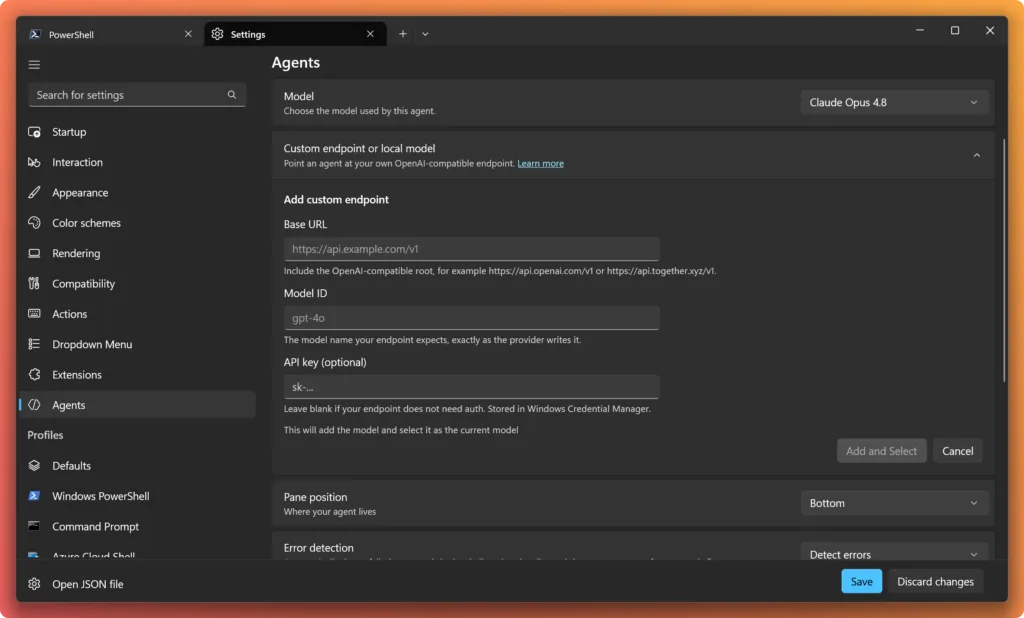Click the Pane position setting label
1024x618 pixels.
tap(315, 497)
